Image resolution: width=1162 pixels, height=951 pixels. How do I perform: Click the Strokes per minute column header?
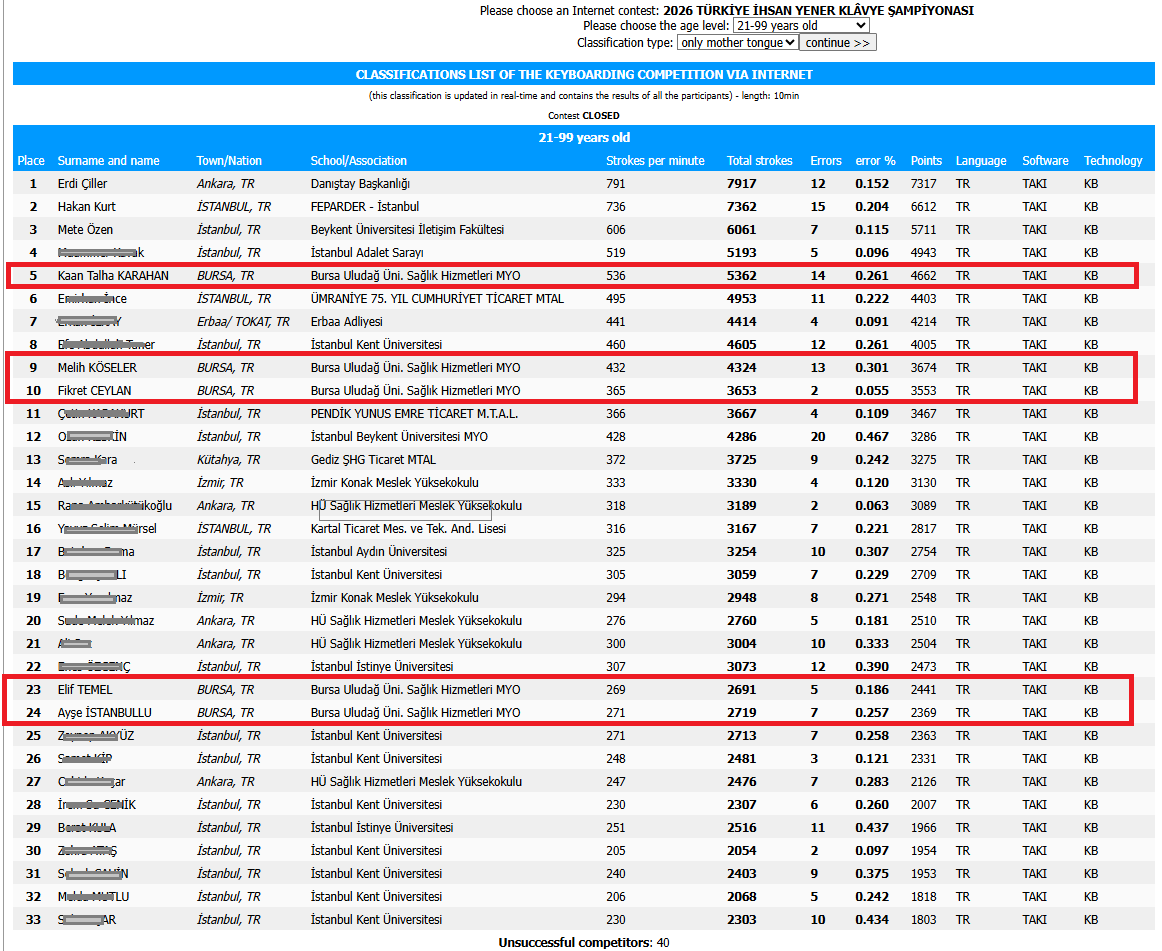point(655,161)
